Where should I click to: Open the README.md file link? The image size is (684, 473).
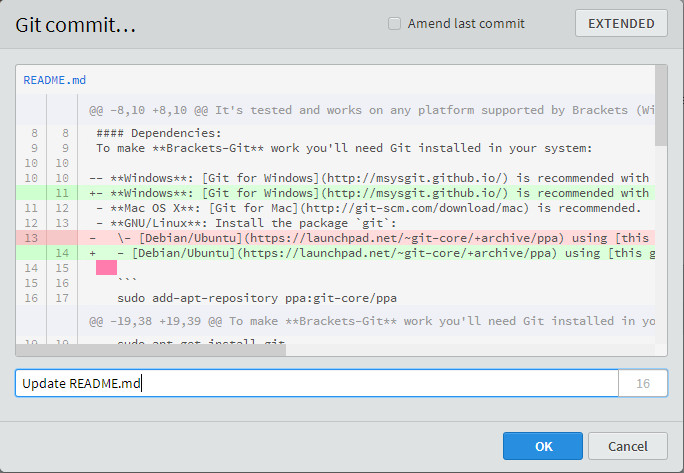55,80
